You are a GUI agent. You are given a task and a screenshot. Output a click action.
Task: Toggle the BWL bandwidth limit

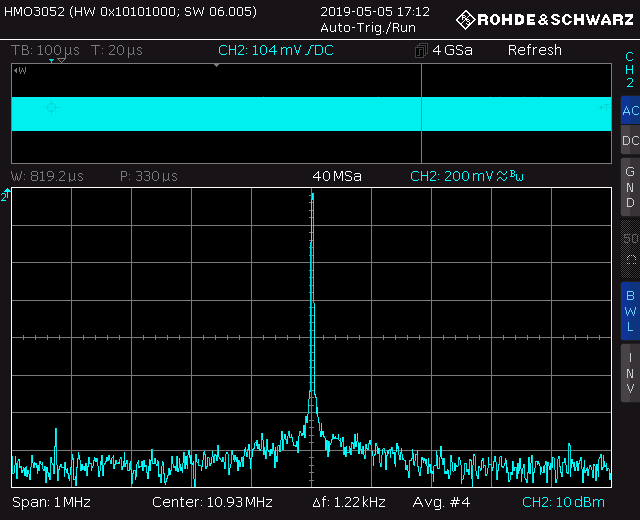coord(630,310)
